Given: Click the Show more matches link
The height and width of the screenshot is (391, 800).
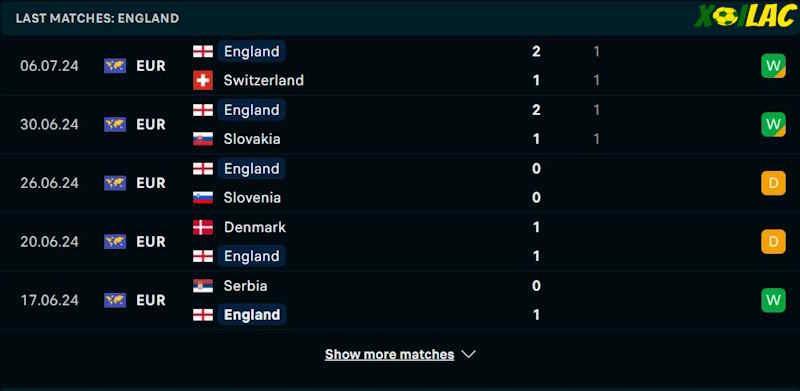Looking at the screenshot, I should [389, 354].
